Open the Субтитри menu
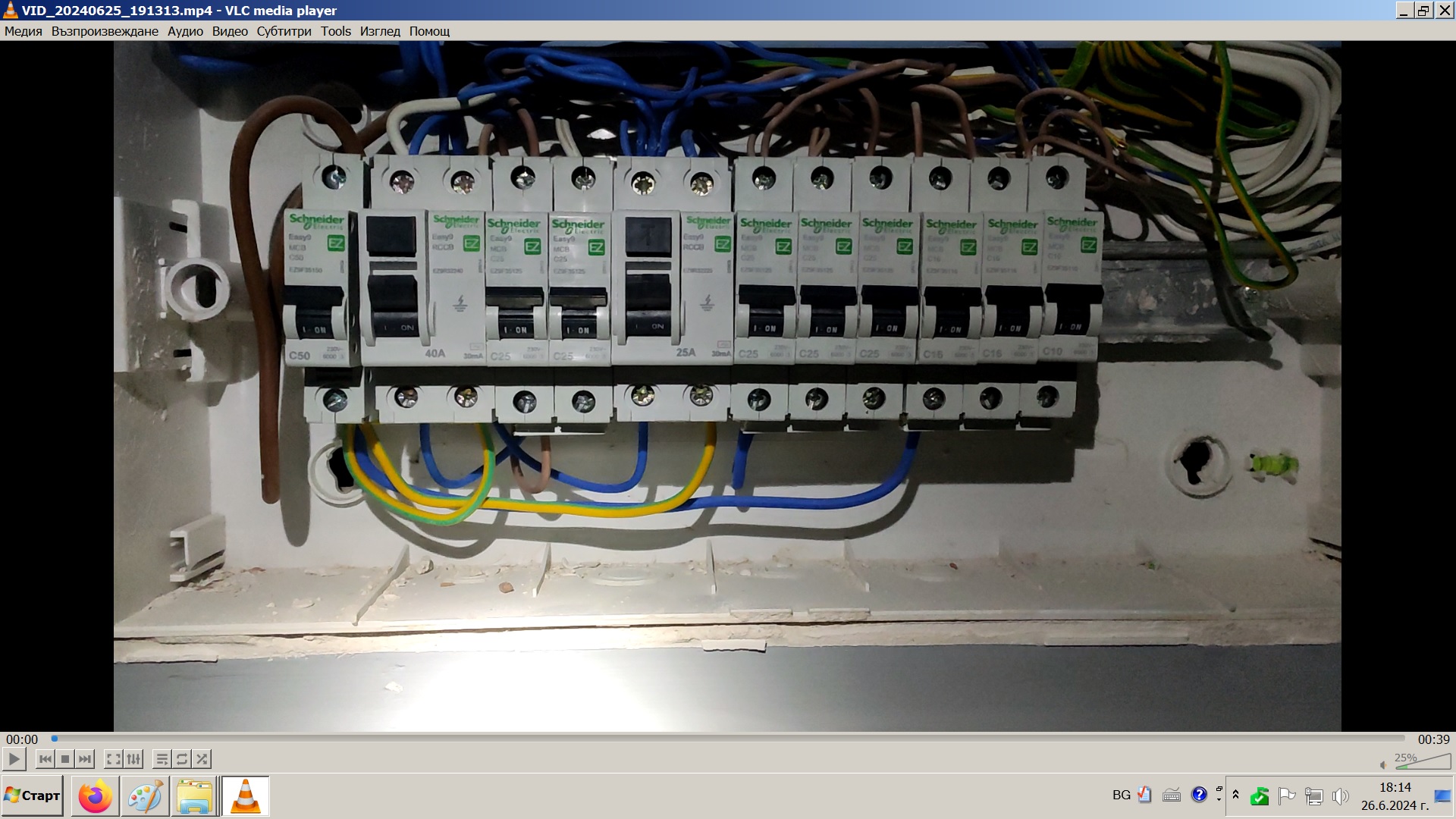Image resolution: width=1456 pixels, height=819 pixels. tap(284, 31)
